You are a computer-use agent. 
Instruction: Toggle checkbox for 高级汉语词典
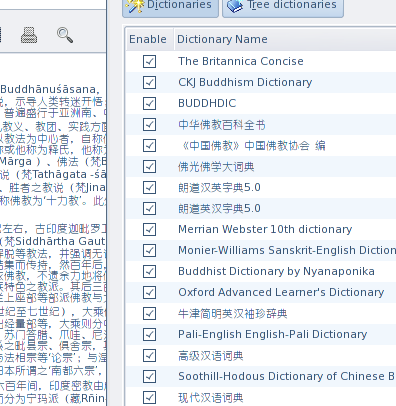coord(149,355)
